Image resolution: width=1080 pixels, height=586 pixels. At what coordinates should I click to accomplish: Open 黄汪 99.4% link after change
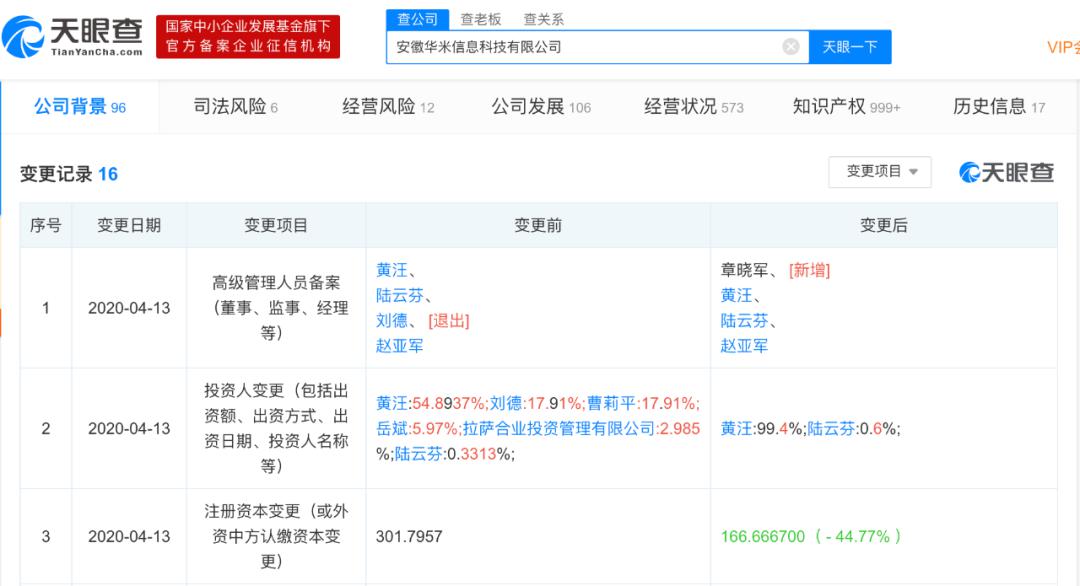coord(736,428)
